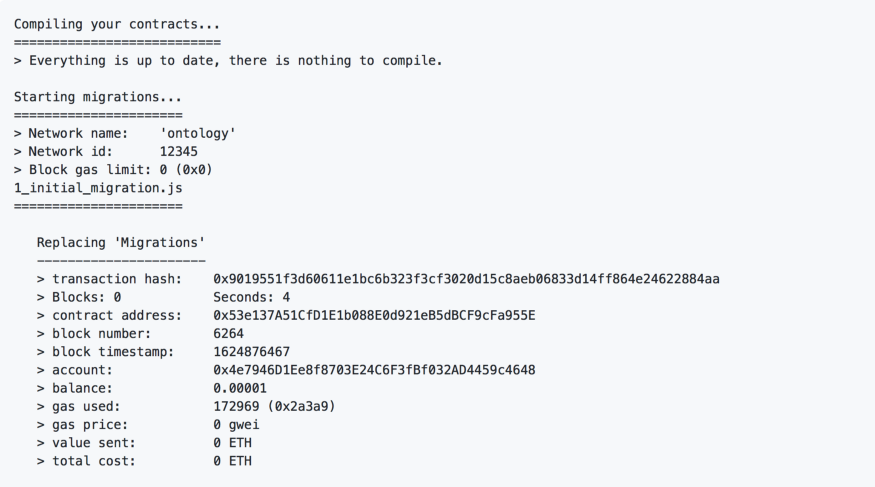Image resolution: width=875 pixels, height=487 pixels.
Task: Click the "Seconds: 4" text
Action: pyautogui.click(x=251, y=297)
